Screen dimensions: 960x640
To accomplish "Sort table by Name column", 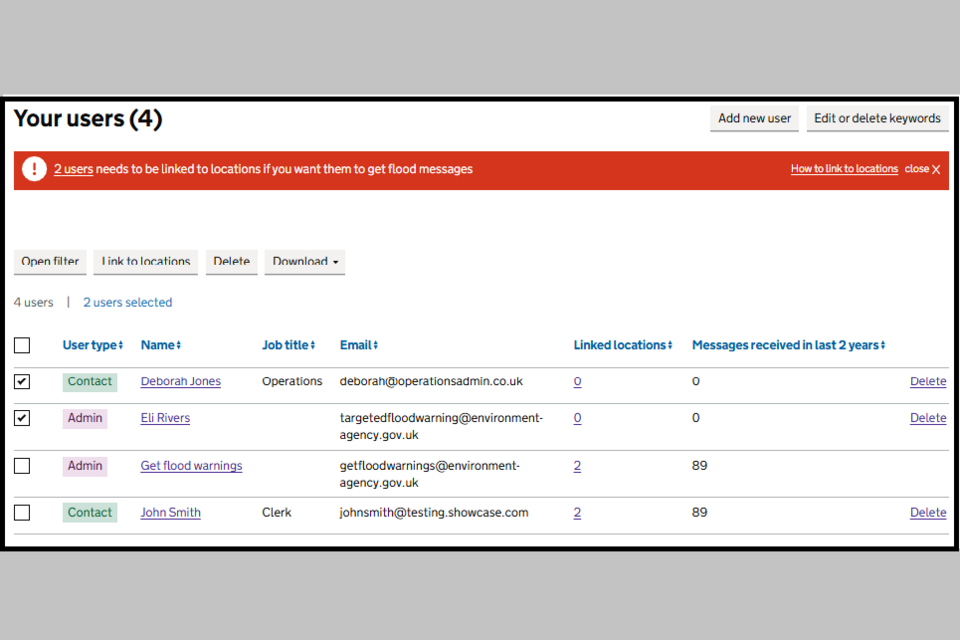I will (x=160, y=345).
